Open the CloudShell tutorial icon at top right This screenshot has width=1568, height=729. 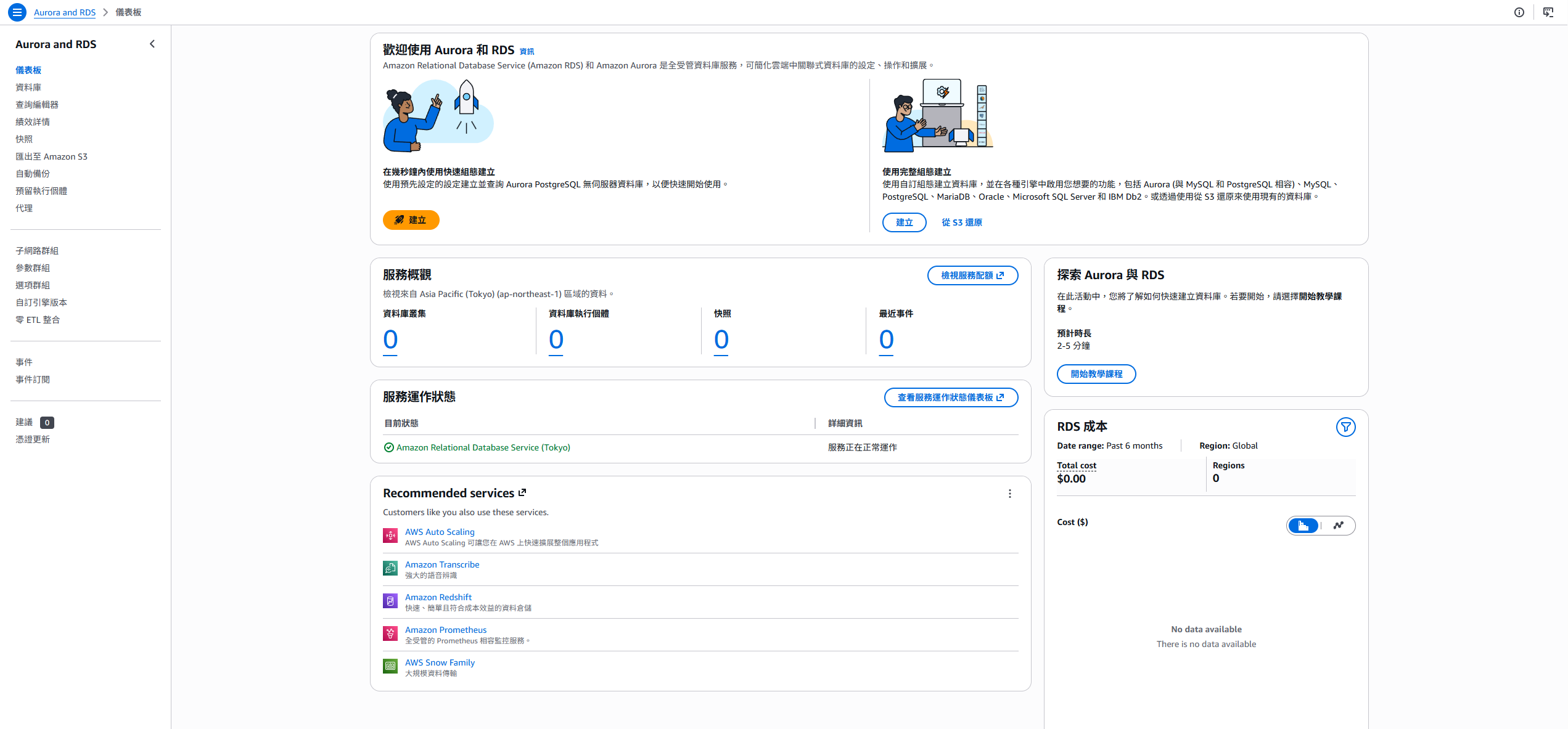coord(1548,12)
